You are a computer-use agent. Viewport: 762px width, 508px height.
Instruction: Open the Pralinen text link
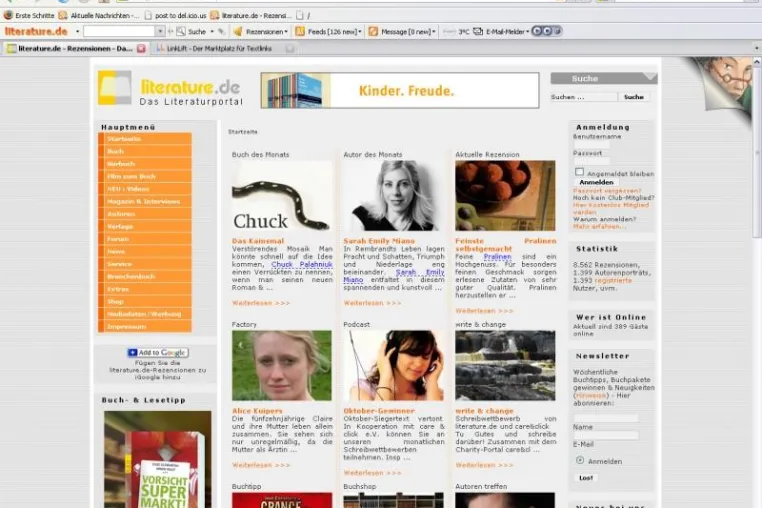tap(497, 256)
